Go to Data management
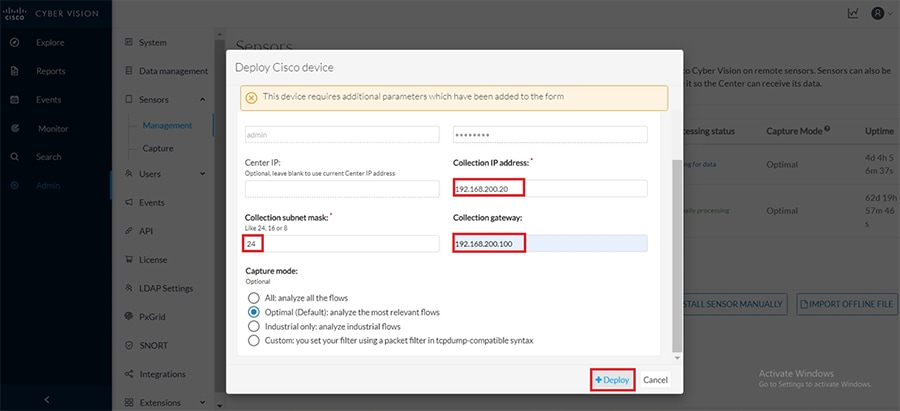The image size is (900, 411). (x=173, y=71)
